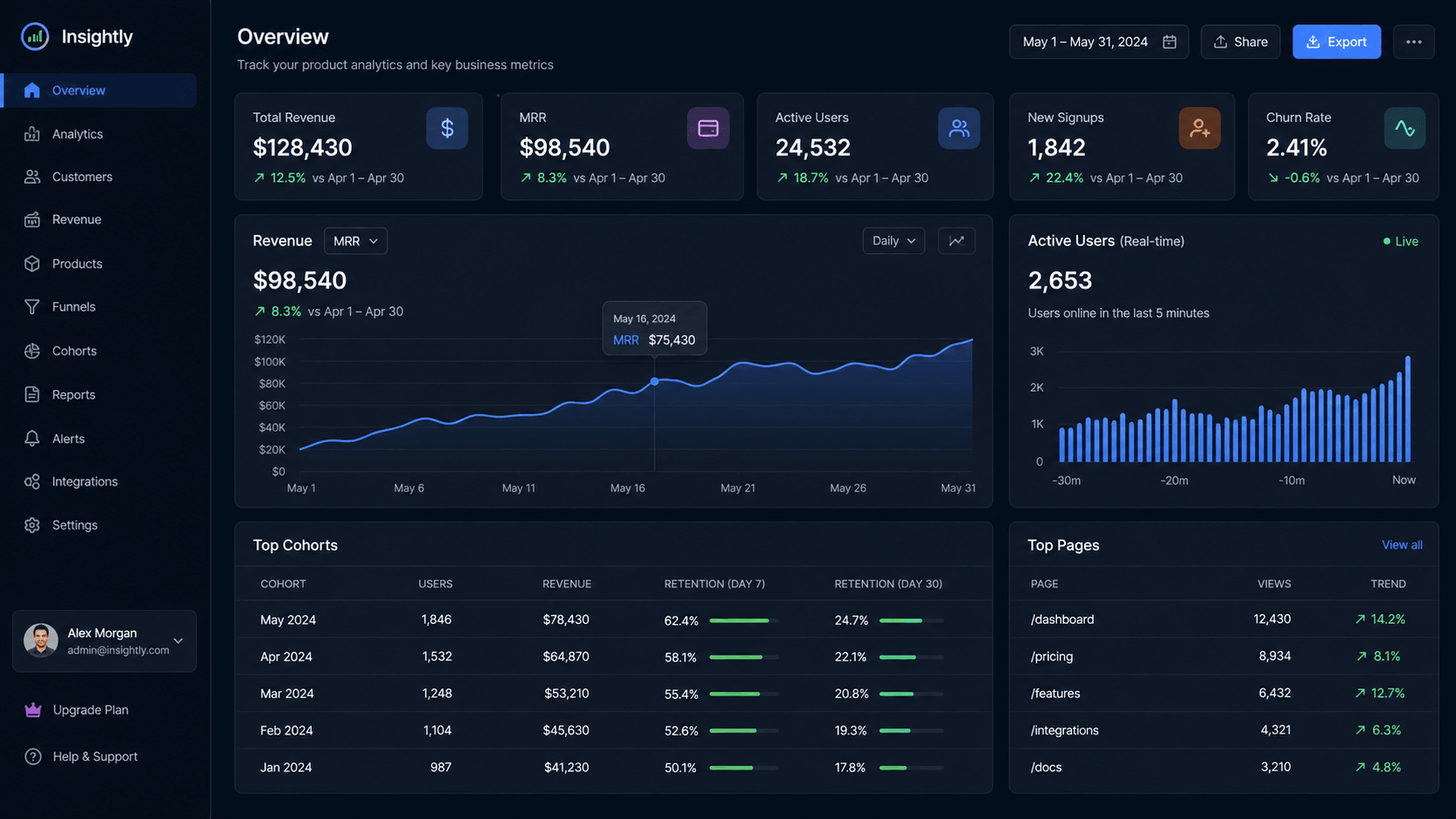The image size is (1456, 819).
Task: Click the /docs page entry
Action: 1046,768
